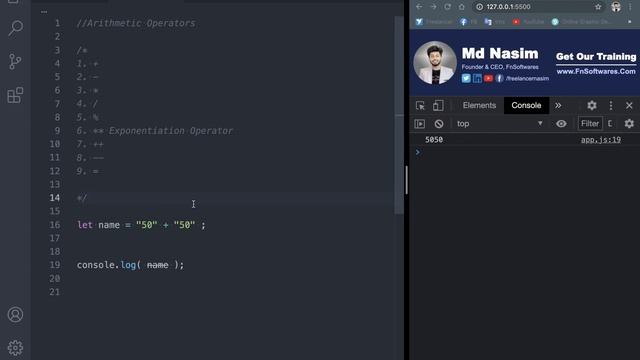Click the editor vertical scrollbar
Viewport: 640px width, 360px height.
(x=399, y=115)
